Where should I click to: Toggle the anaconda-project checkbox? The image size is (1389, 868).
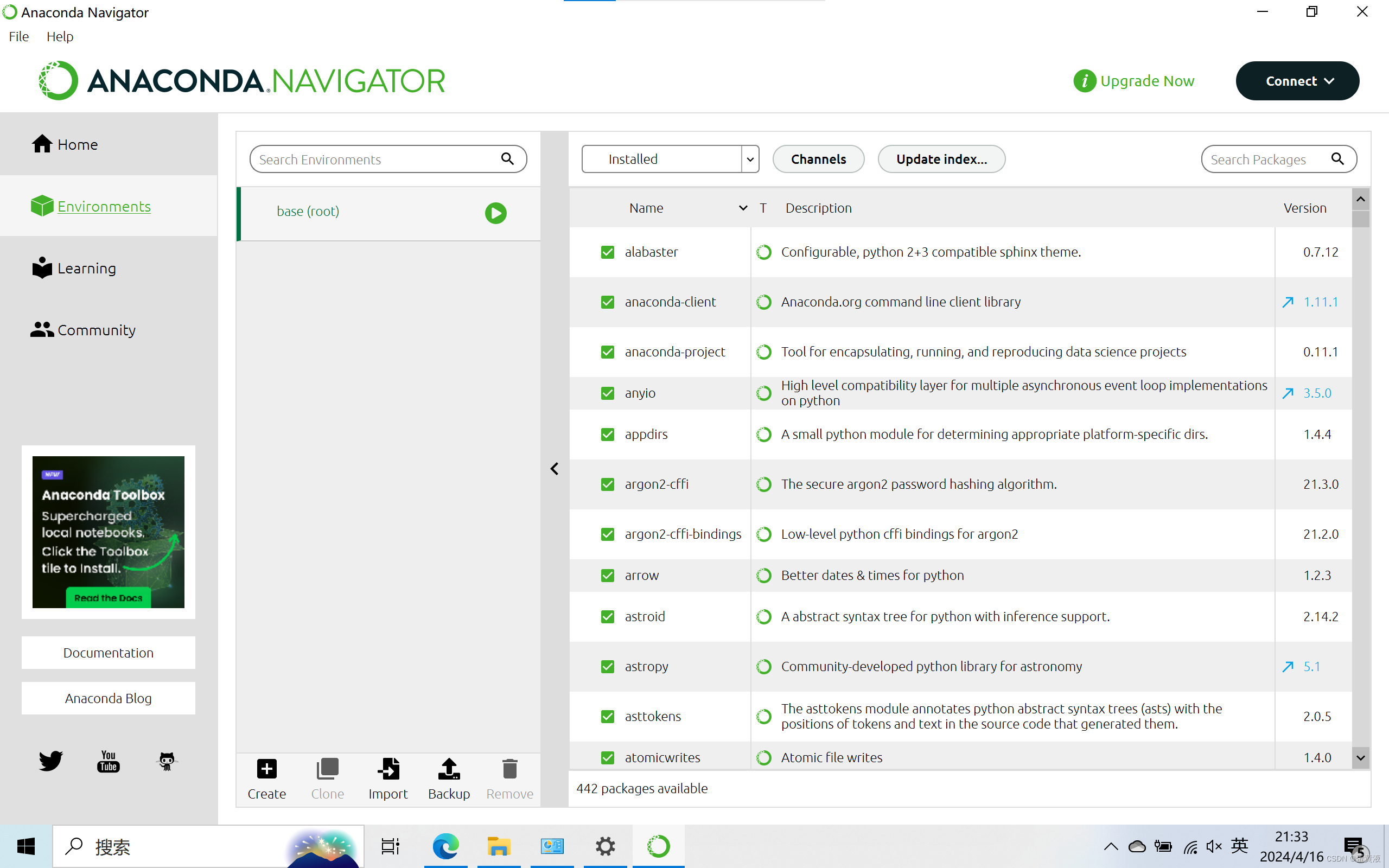pyautogui.click(x=607, y=352)
